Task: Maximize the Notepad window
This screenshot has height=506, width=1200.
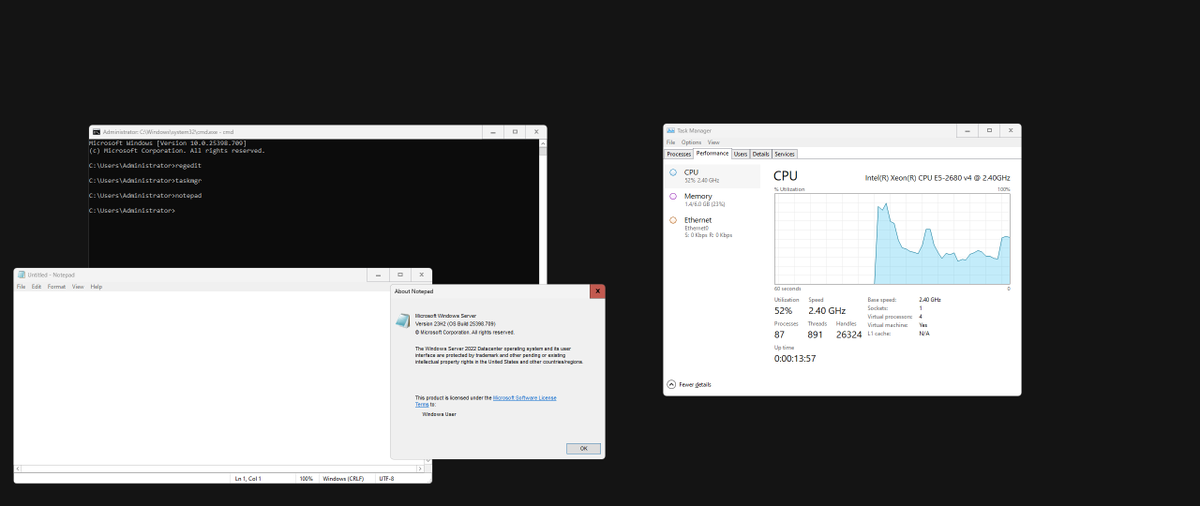Action: pos(400,274)
